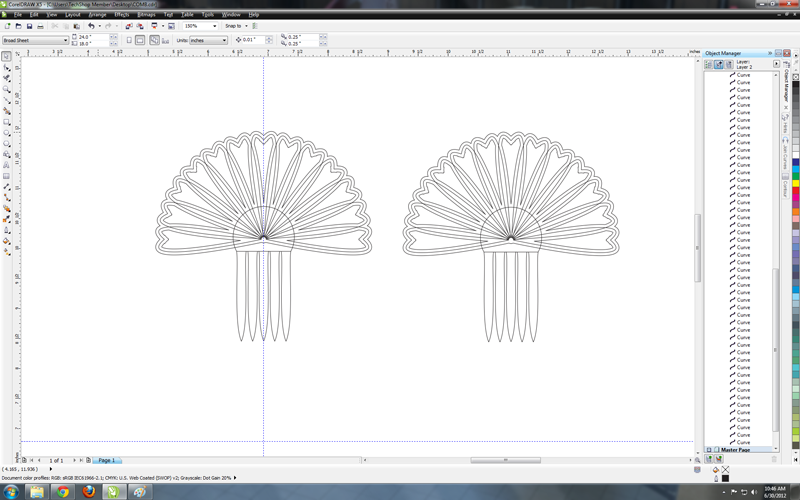
Task: Select the Table tool
Action: (x=7, y=176)
